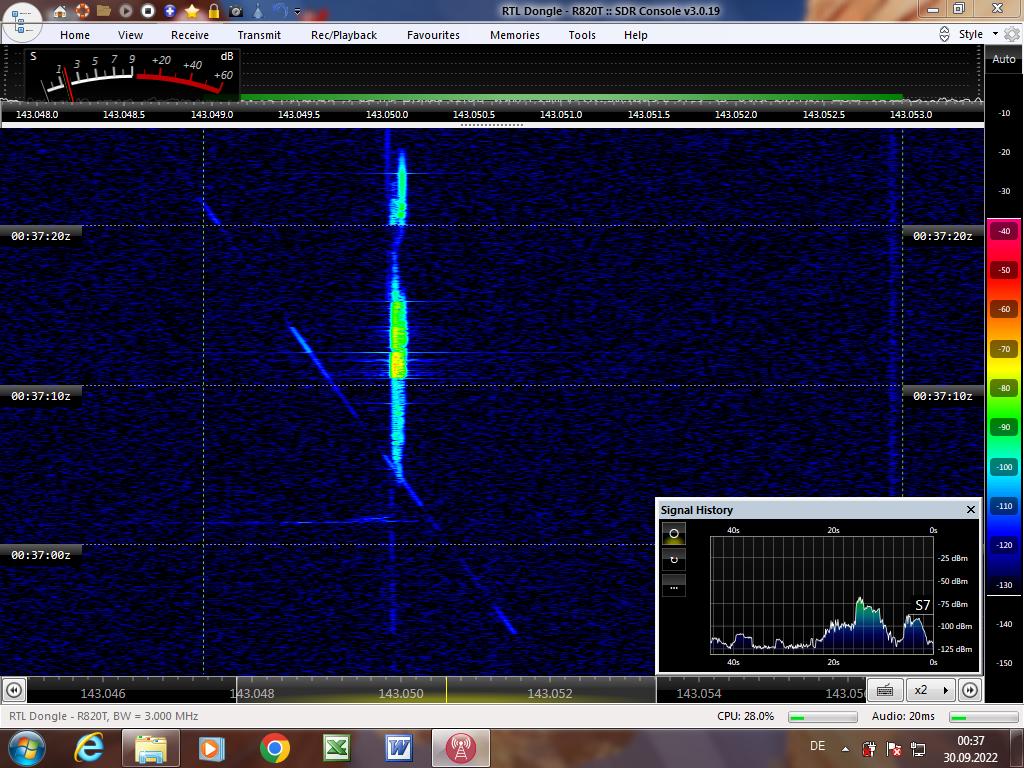Open the Home ribbon tab
Viewport: 1024px width, 768px height.
[75, 35]
